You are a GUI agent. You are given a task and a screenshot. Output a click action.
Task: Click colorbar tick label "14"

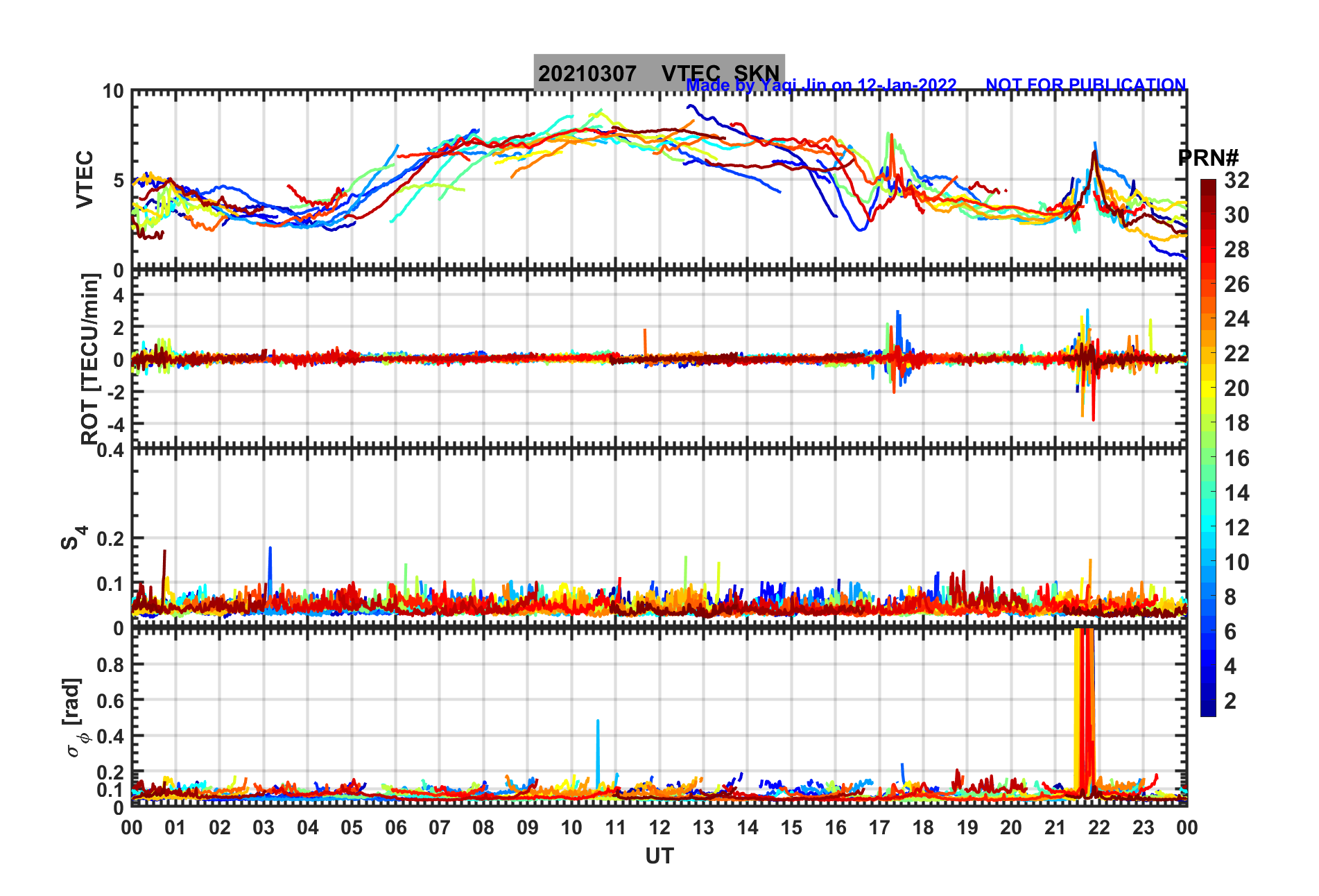pos(1236,493)
